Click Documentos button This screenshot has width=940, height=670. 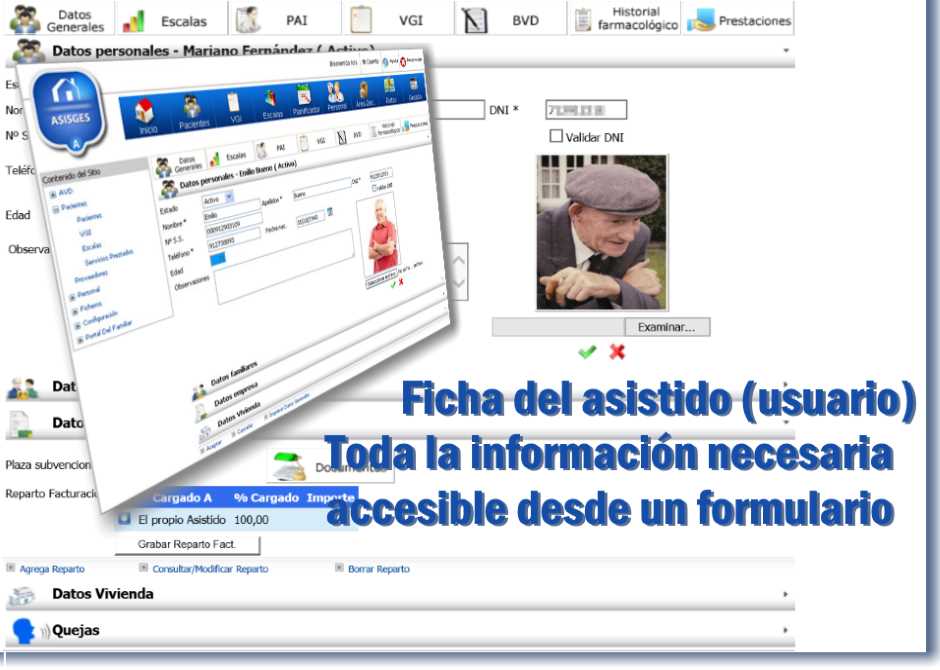pos(330,466)
